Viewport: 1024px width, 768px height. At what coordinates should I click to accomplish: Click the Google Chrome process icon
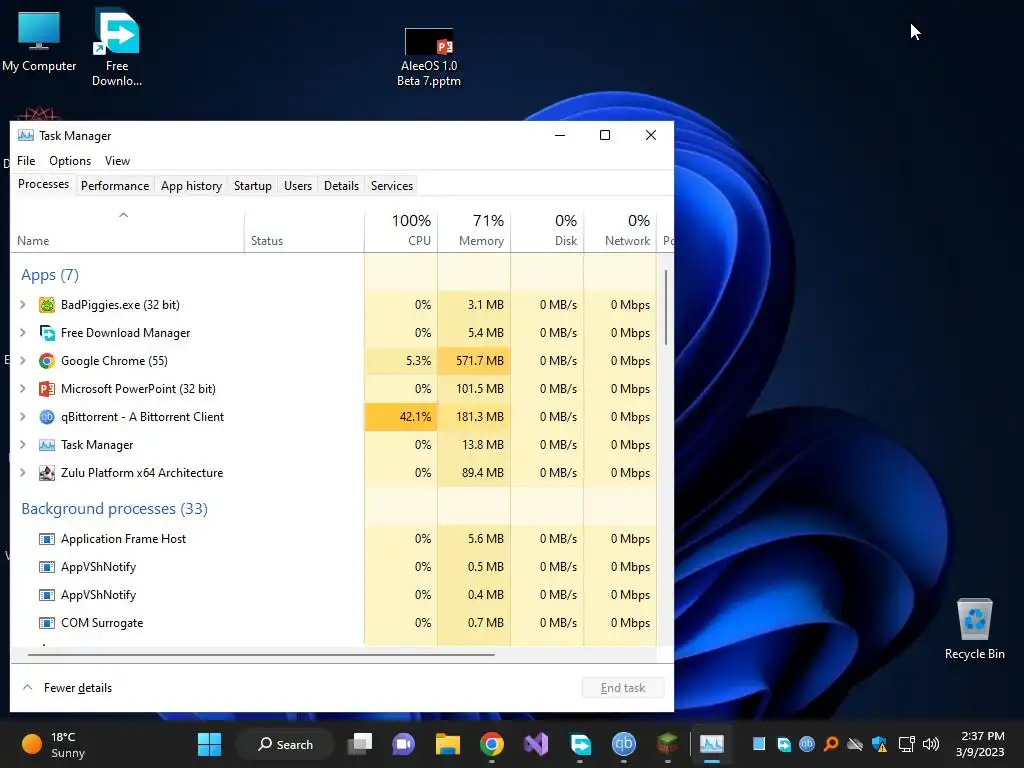coord(46,361)
